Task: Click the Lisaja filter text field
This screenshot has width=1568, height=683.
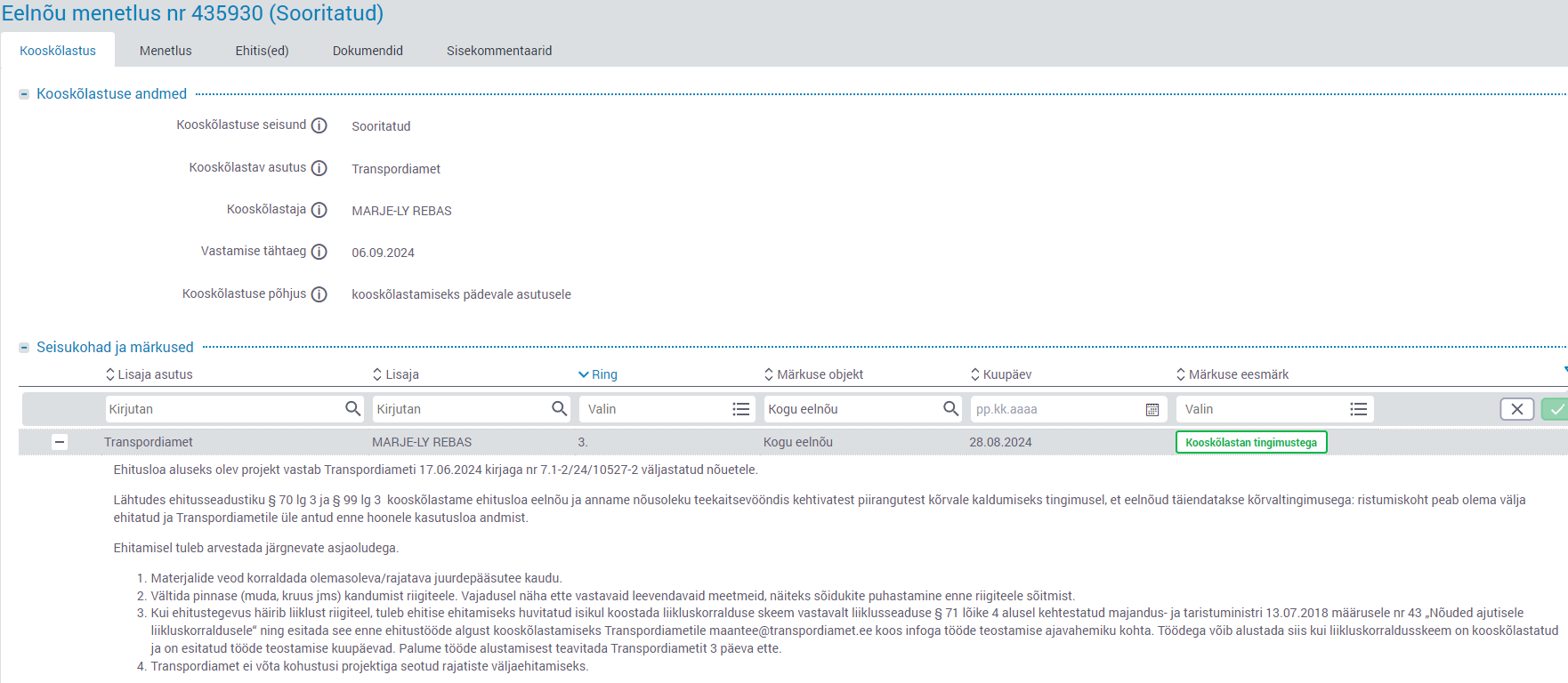Action: coord(459,409)
